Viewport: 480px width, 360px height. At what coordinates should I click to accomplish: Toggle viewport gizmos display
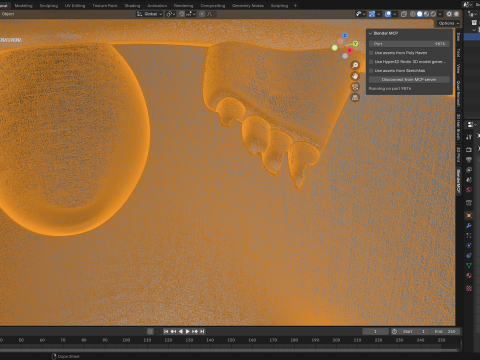click(x=372, y=14)
